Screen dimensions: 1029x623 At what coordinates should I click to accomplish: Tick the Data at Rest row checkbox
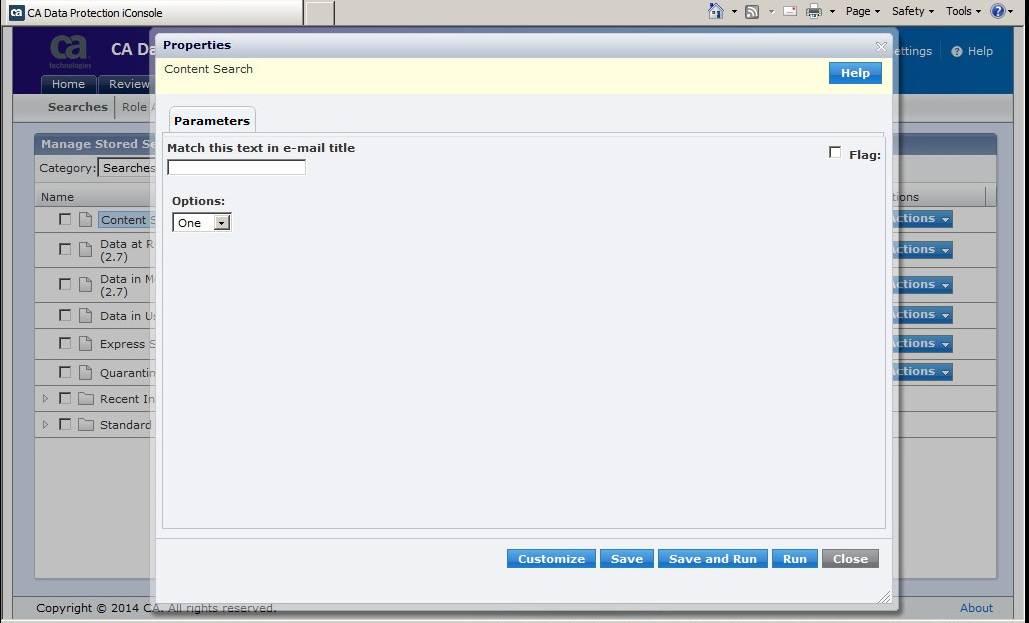click(x=64, y=249)
